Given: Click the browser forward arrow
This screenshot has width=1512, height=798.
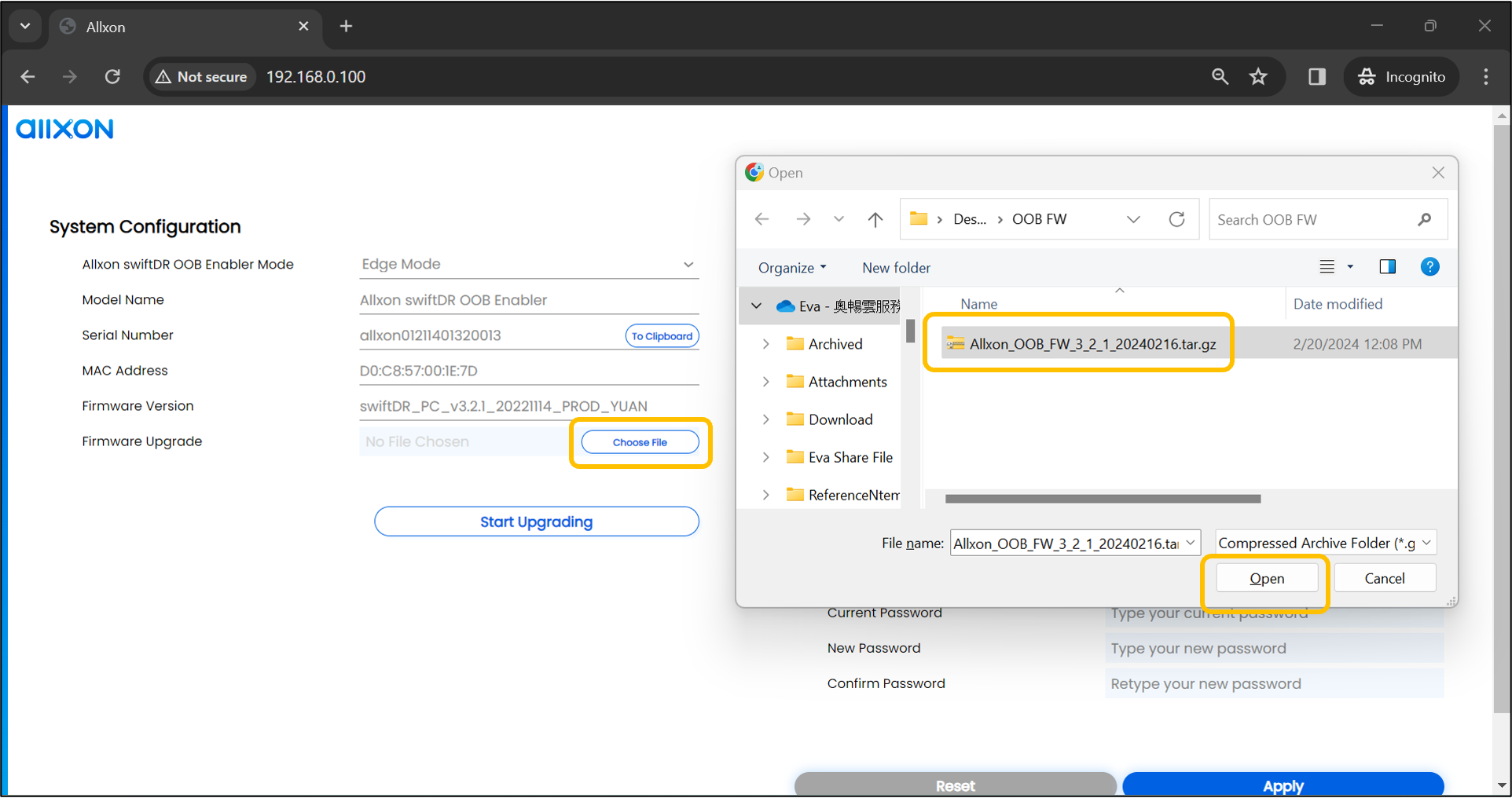Looking at the screenshot, I should click(70, 76).
